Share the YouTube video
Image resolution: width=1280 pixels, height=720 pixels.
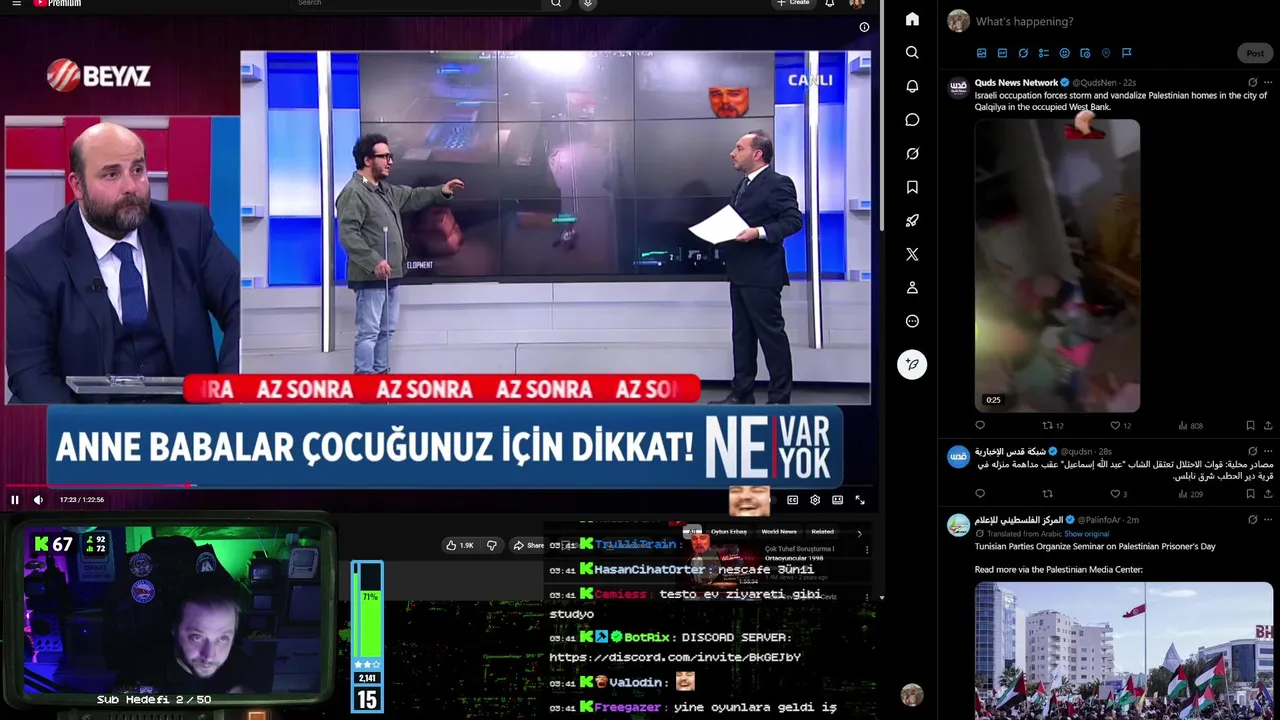528,545
